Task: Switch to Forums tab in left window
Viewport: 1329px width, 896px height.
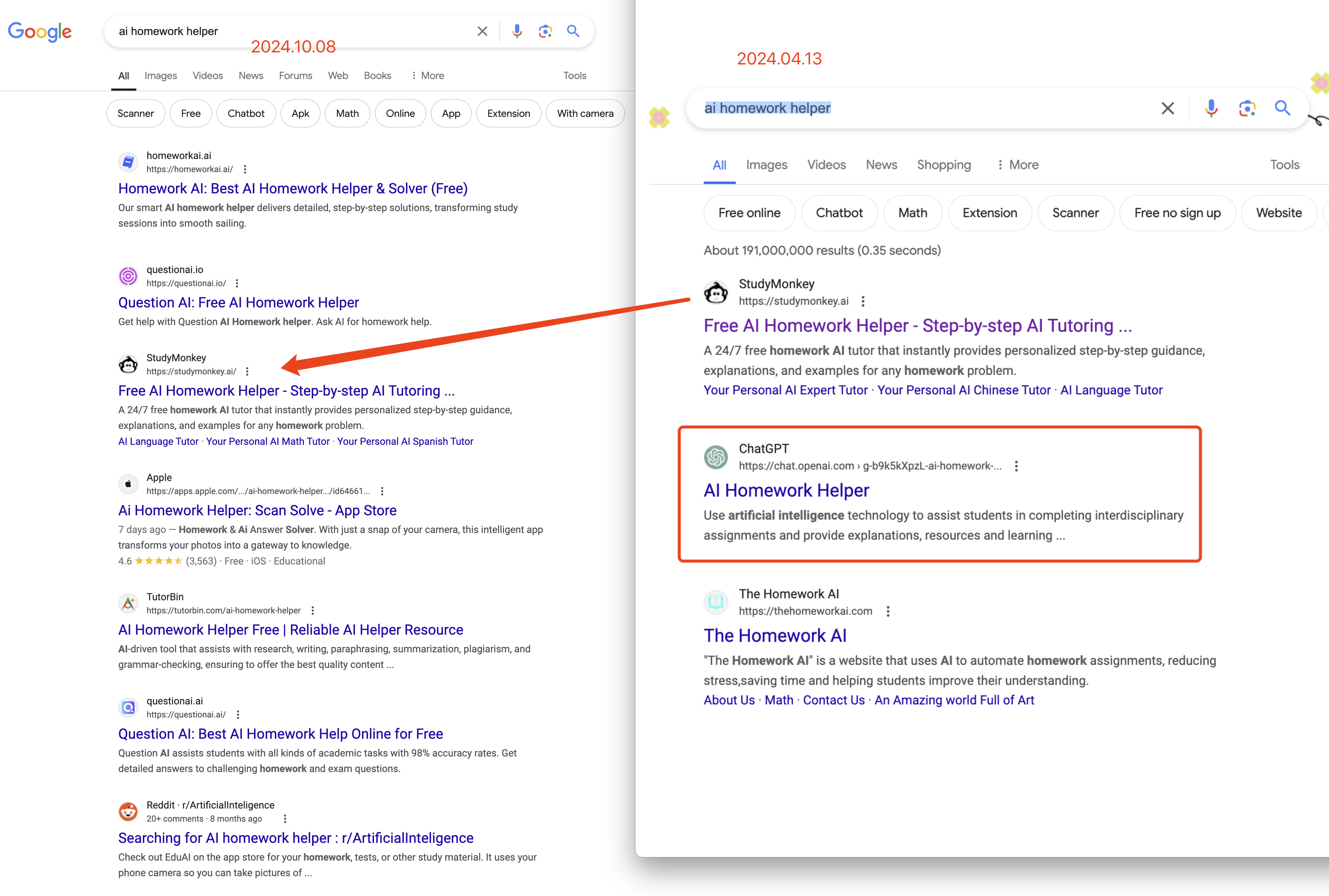Action: tap(295, 75)
